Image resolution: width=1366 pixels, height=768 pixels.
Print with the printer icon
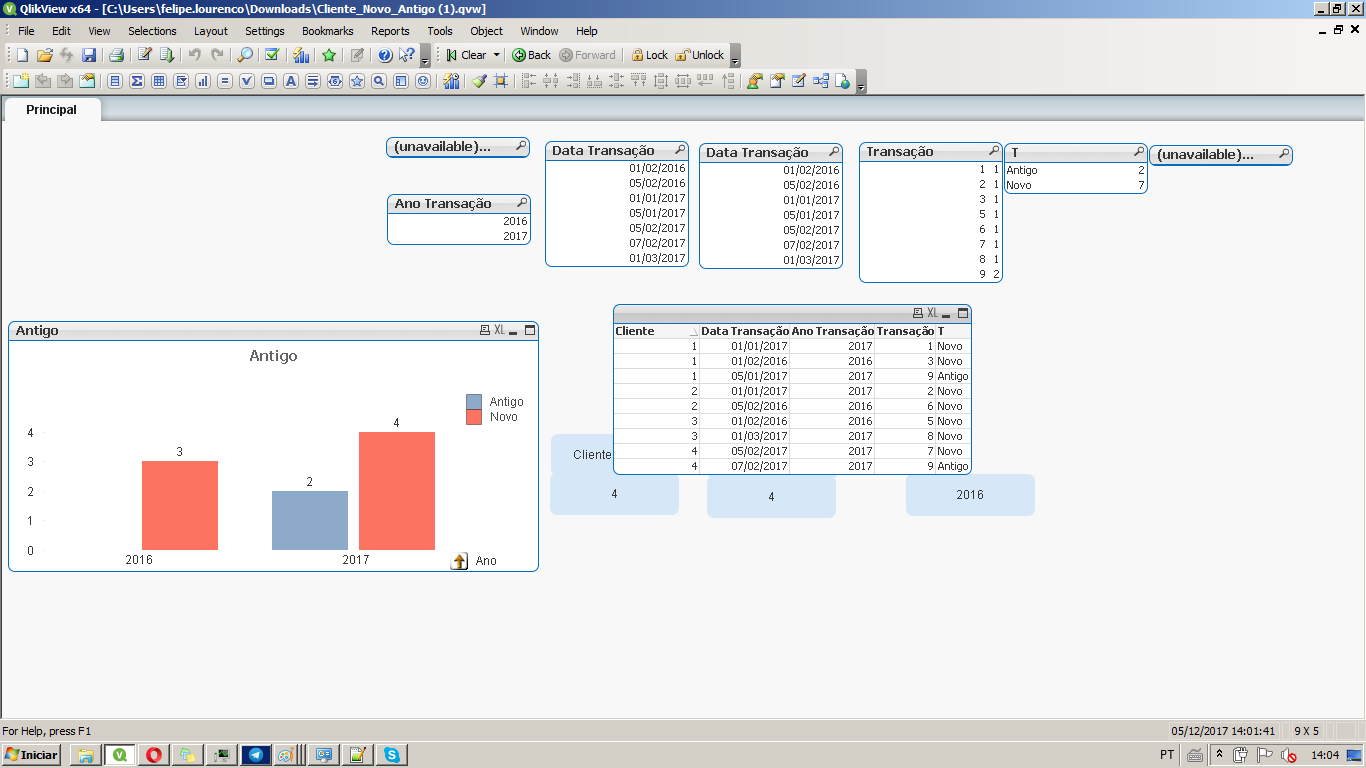[x=116, y=55]
